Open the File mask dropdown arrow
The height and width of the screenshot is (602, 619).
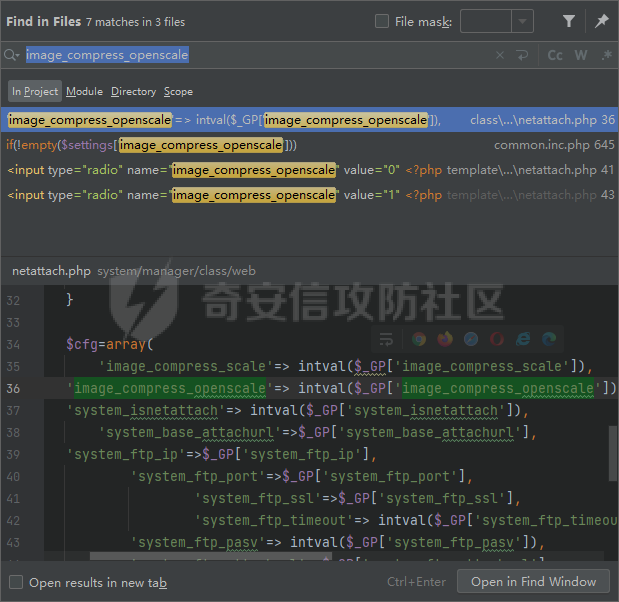tap(522, 21)
